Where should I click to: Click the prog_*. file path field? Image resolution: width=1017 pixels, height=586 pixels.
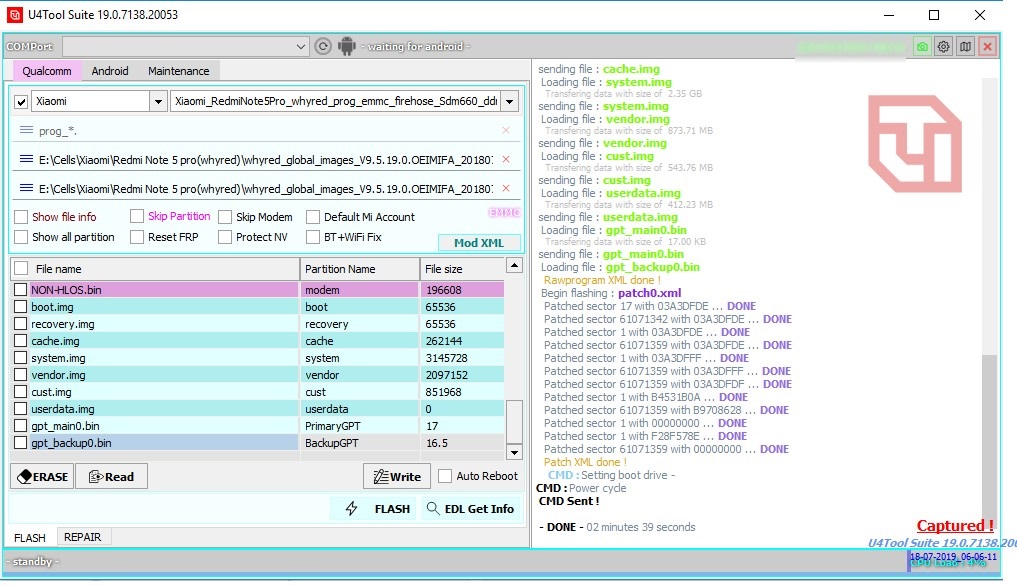[266, 130]
